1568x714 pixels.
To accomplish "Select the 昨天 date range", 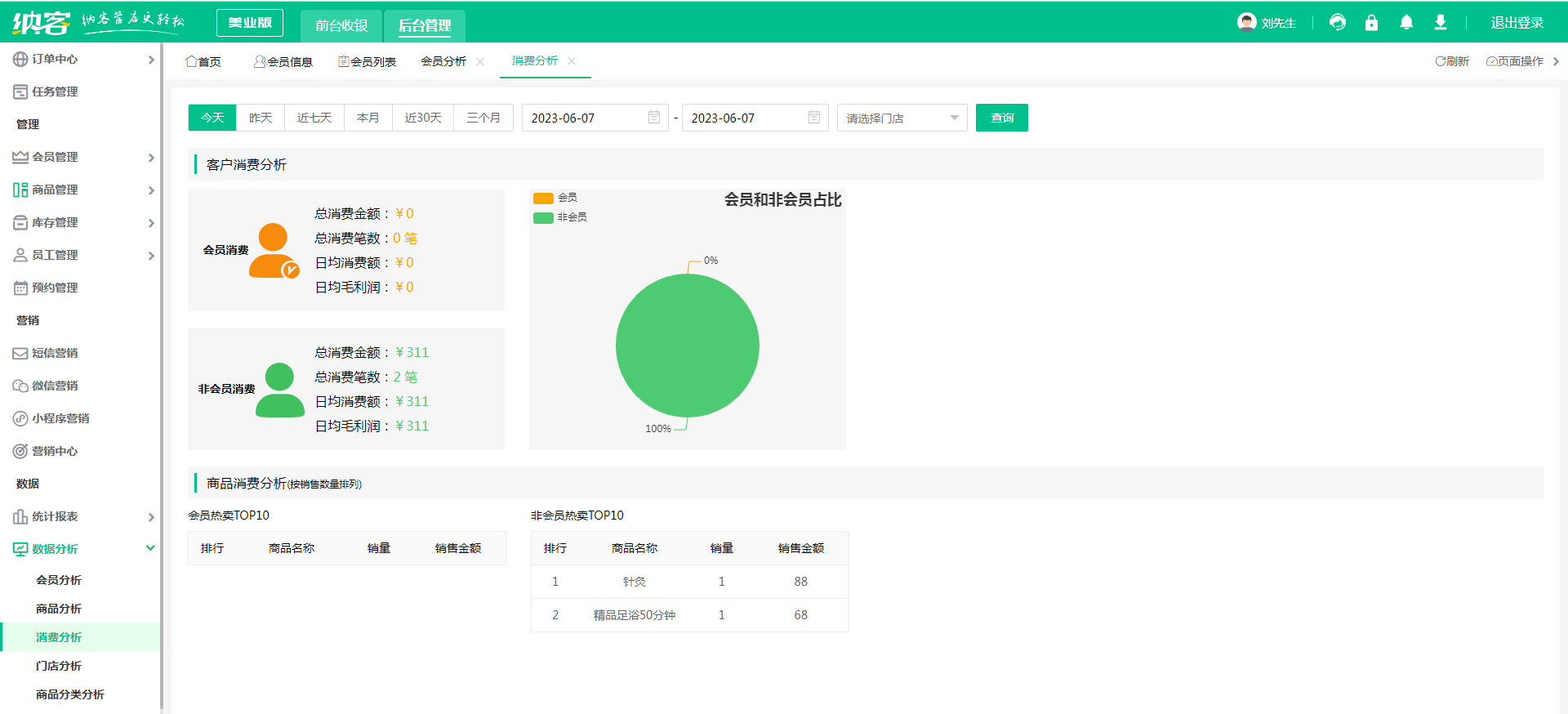I will pyautogui.click(x=261, y=118).
